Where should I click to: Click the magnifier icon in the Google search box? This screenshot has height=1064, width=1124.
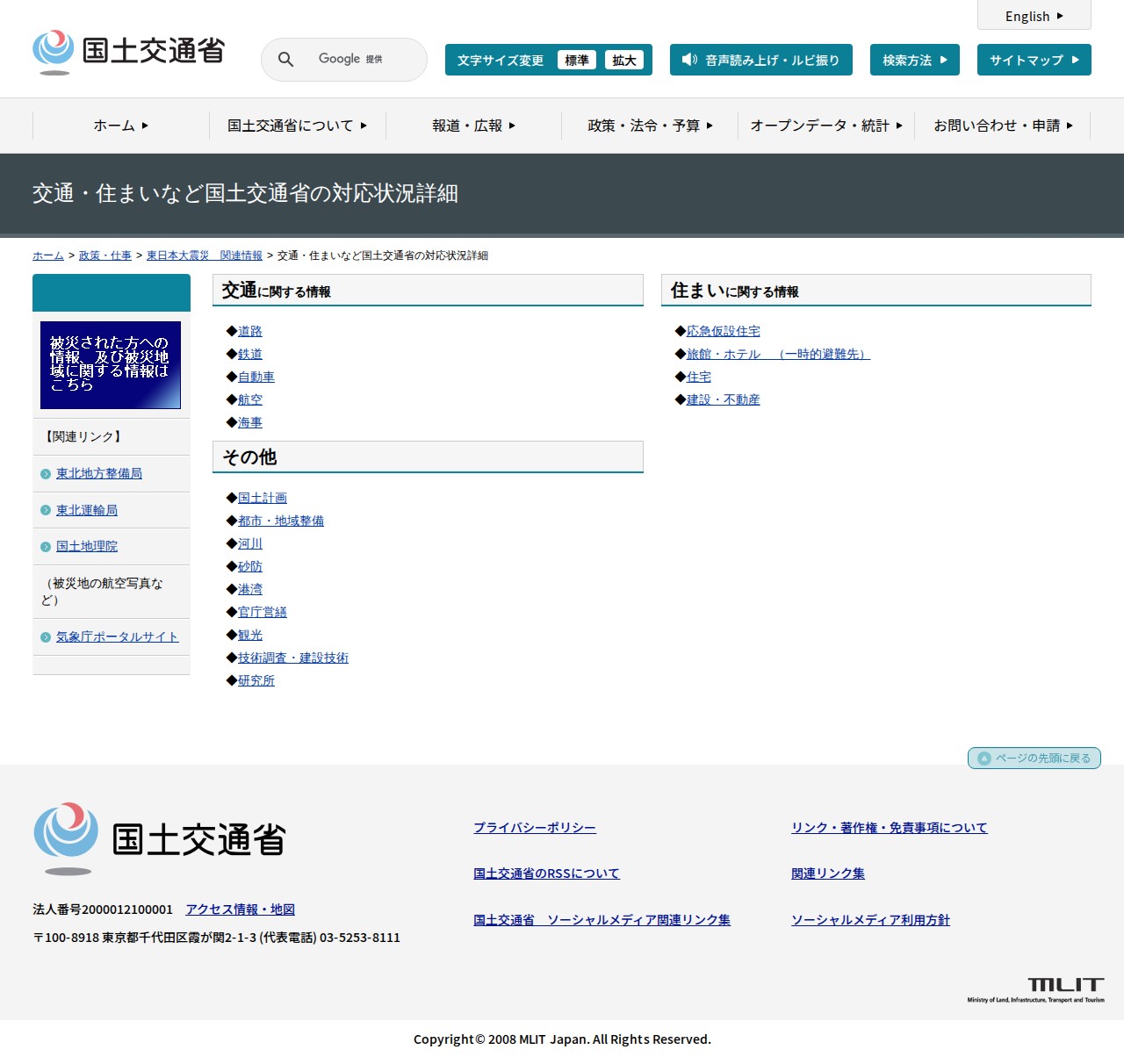tap(285, 59)
